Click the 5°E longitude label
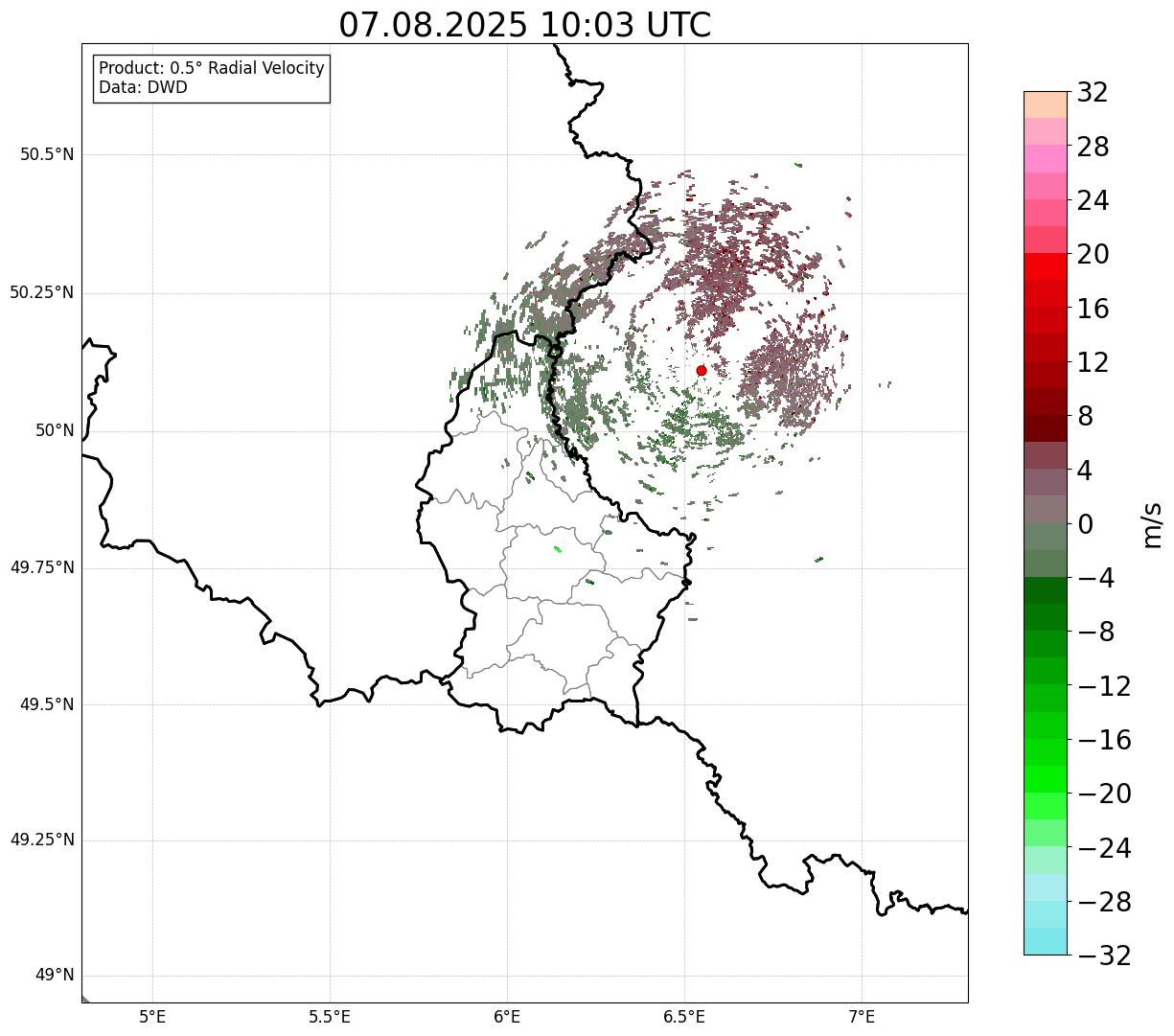The width and height of the screenshot is (1174, 1036). [x=152, y=1017]
